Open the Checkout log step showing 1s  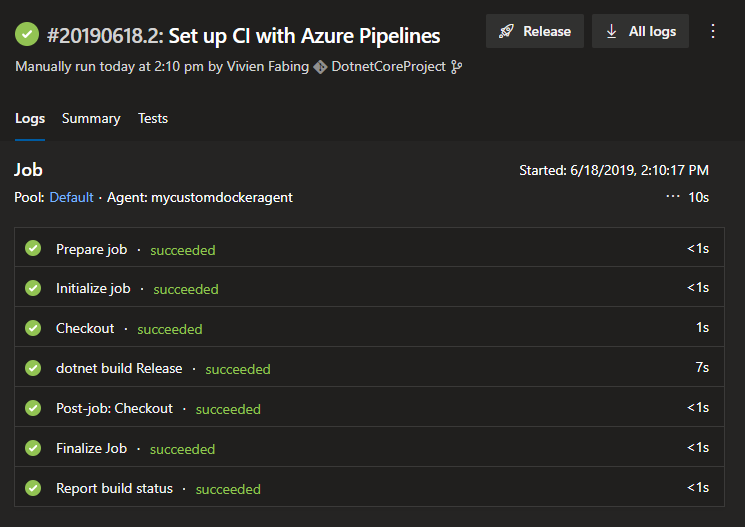click(x=369, y=327)
